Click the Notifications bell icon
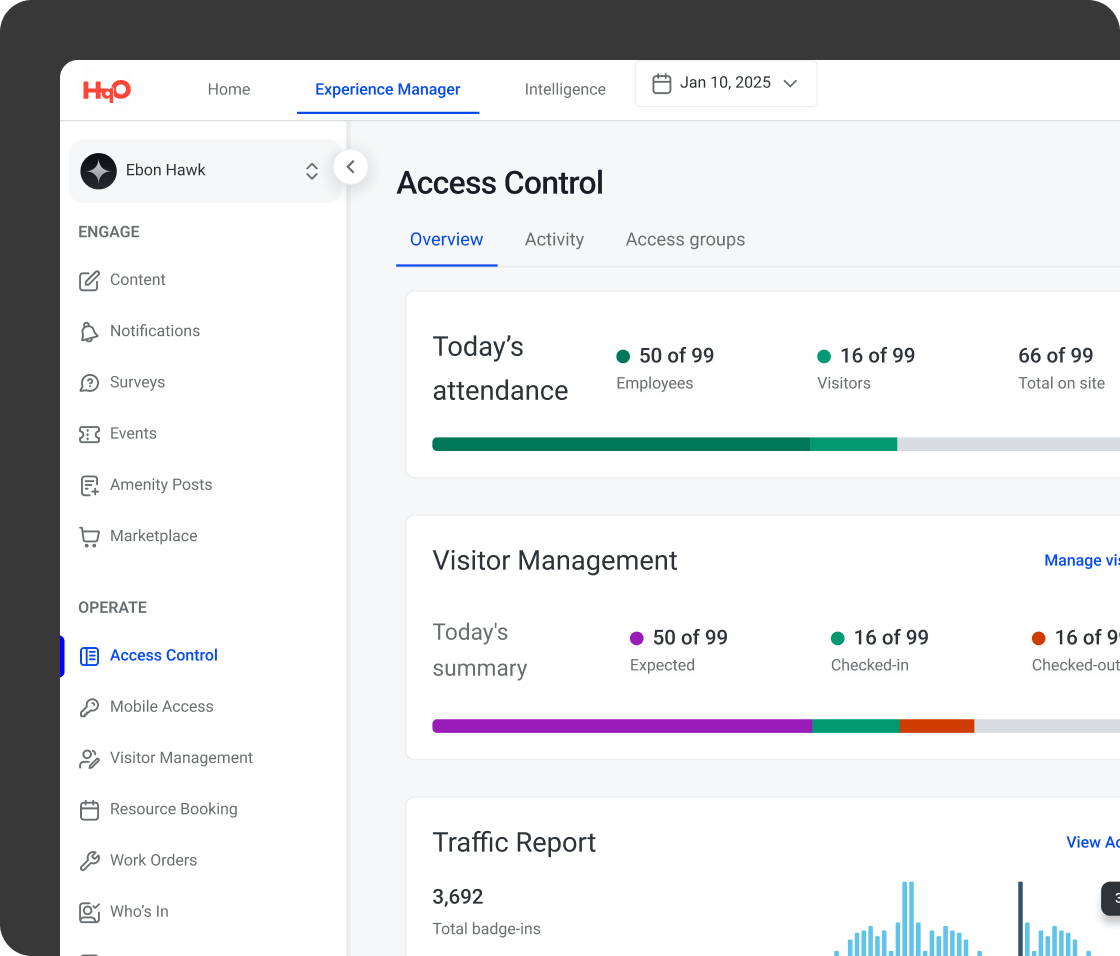The height and width of the screenshot is (956, 1120). (89, 332)
